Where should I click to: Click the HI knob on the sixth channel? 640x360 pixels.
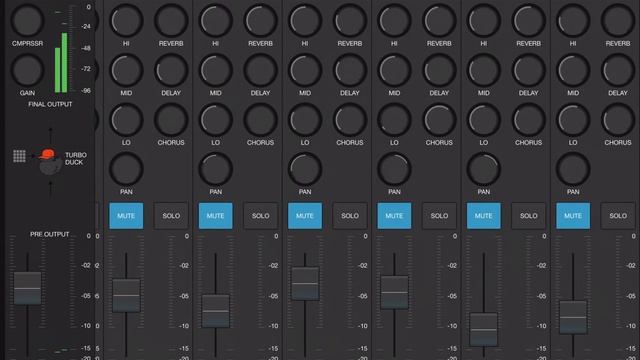[x=573, y=20]
